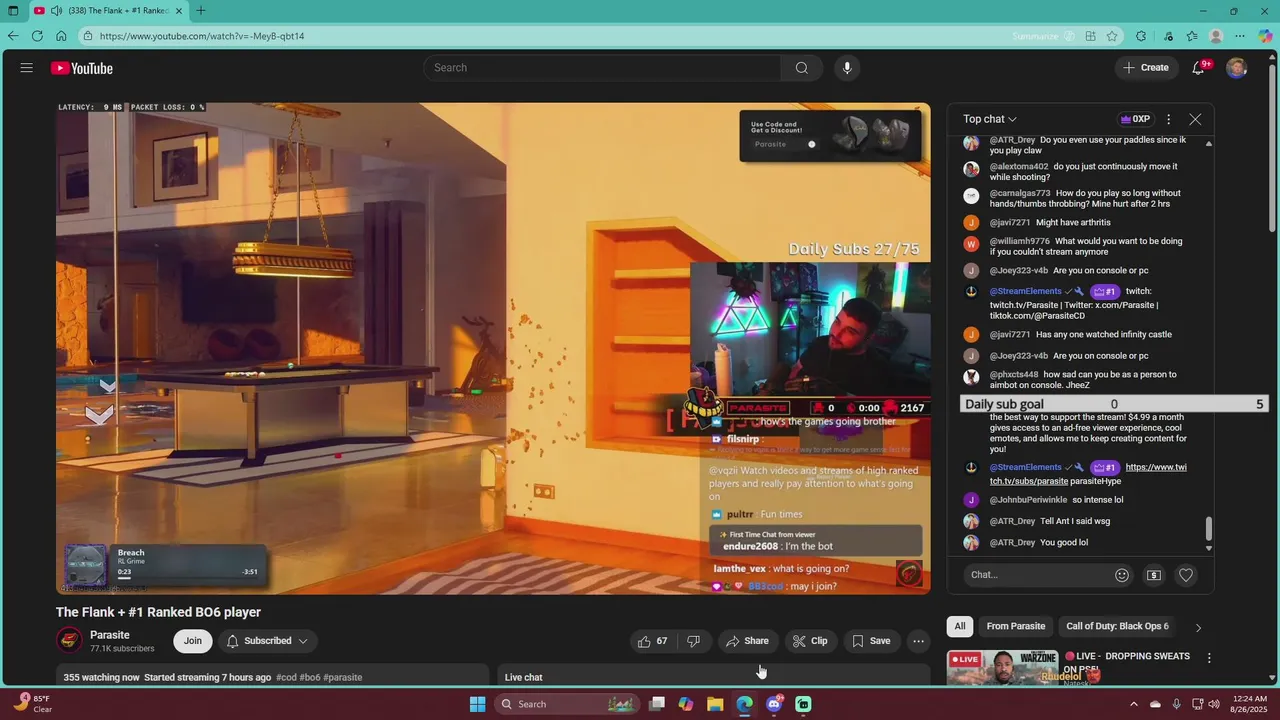The height and width of the screenshot is (720, 1280).
Task: Open the YouTube guide hamburger menu
Action: 27,68
